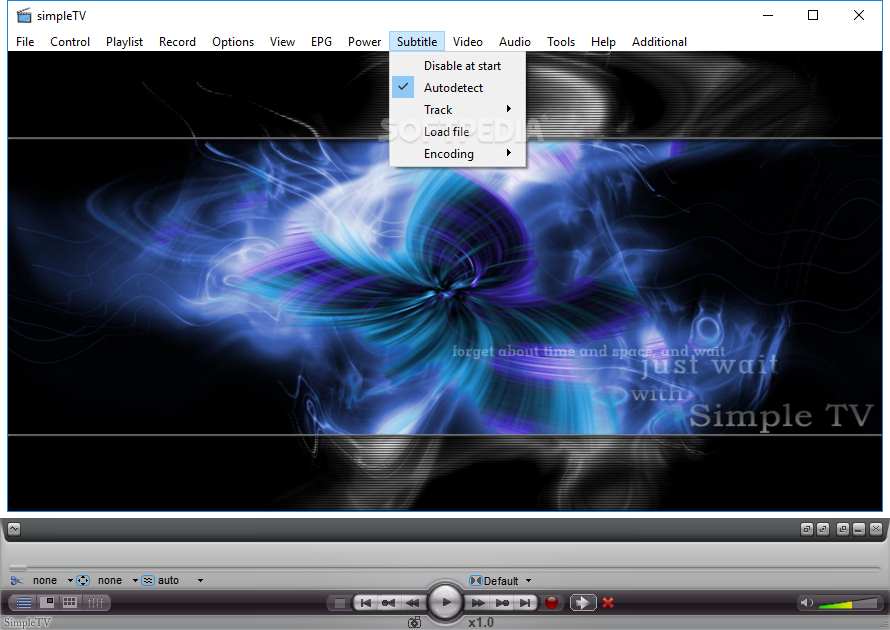The width and height of the screenshot is (890, 630).
Task: Click the deinterlace wave icon
Action: pyautogui.click(x=148, y=581)
